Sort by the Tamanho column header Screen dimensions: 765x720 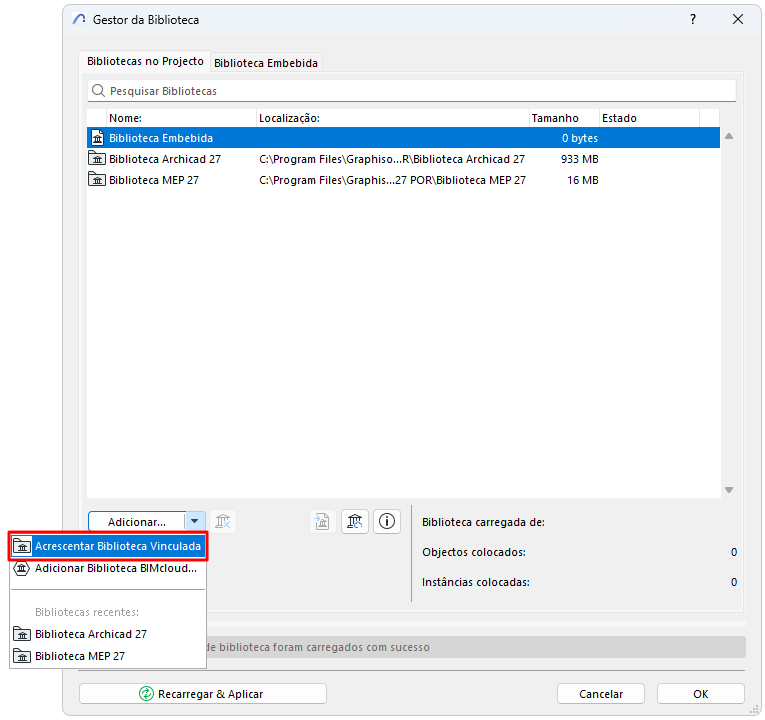tap(564, 118)
